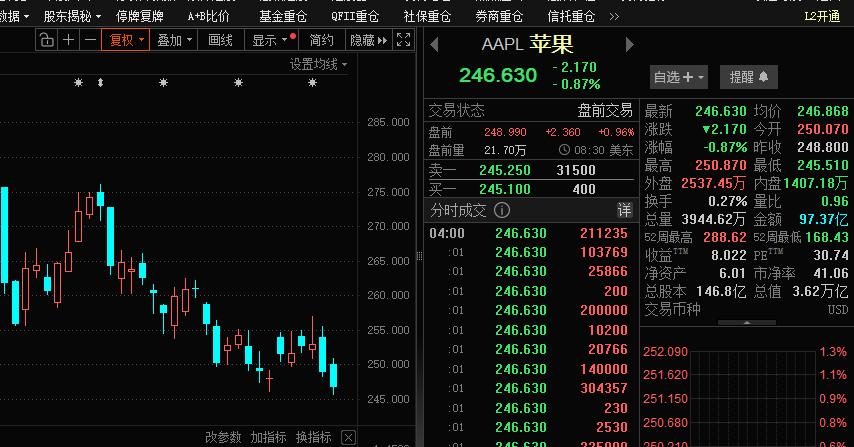Click the 盘前 price 248.990
Viewport: 854px width, 447px height.
click(x=505, y=132)
